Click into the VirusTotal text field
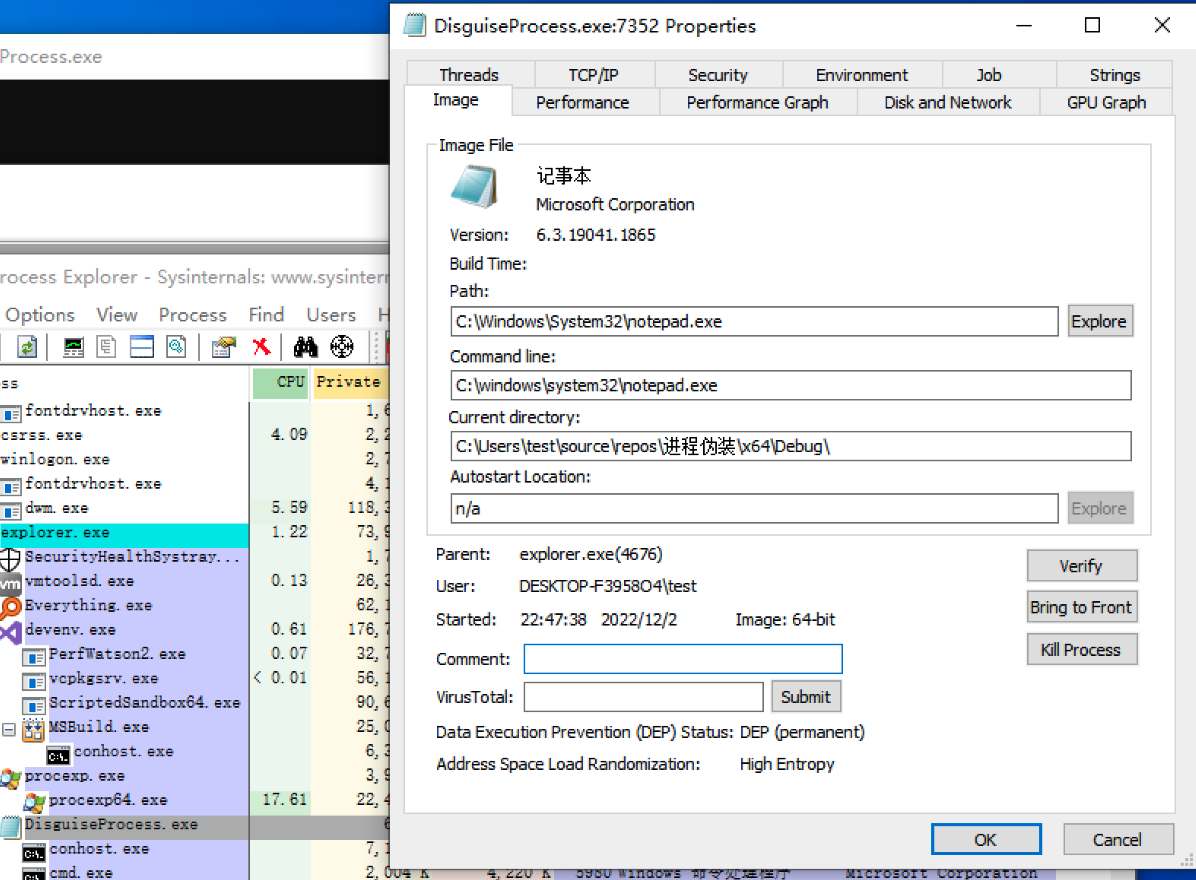The image size is (1196, 880). 643,696
